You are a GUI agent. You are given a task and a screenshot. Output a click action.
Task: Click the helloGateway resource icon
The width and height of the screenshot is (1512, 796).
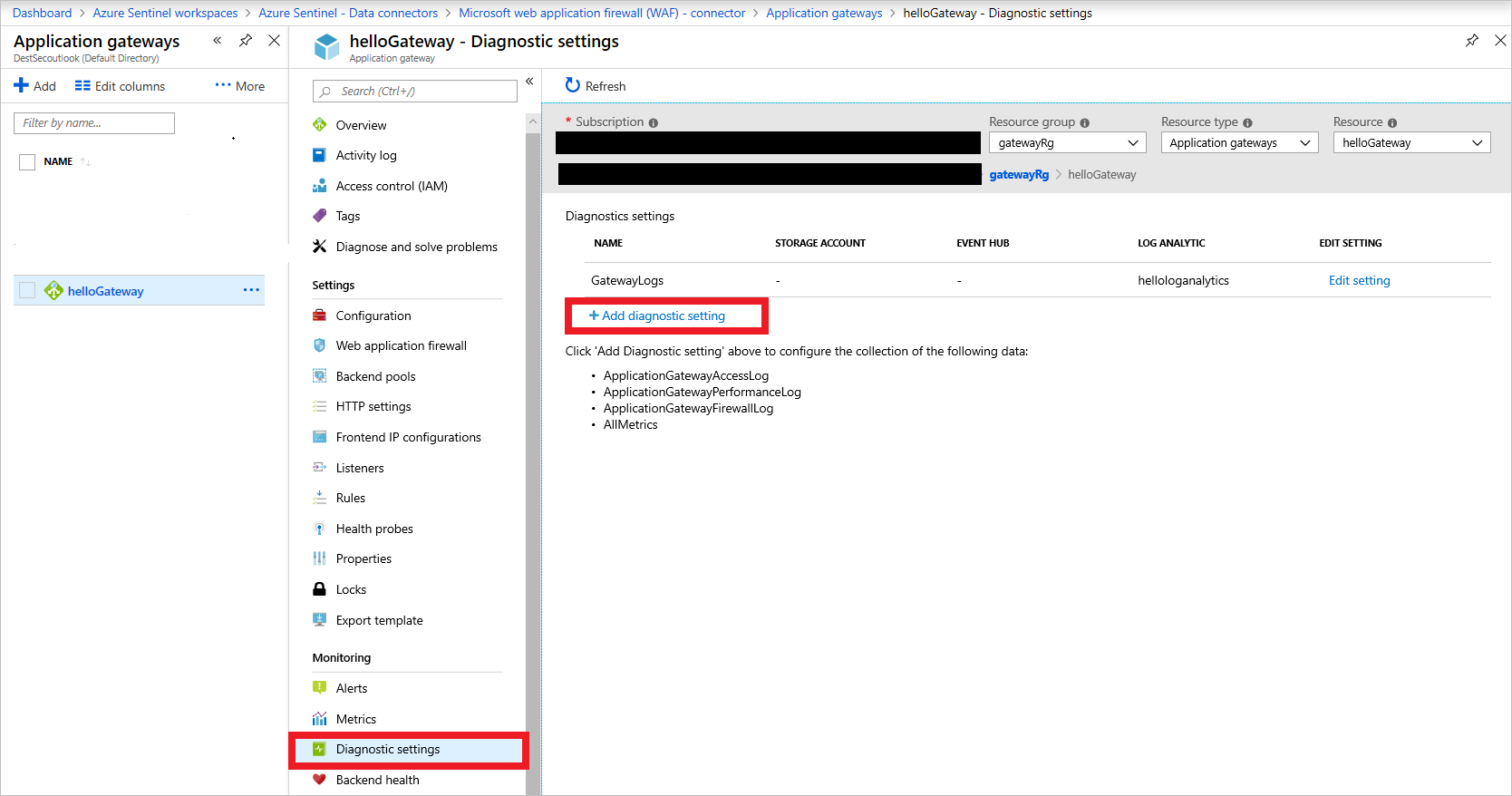click(x=53, y=290)
